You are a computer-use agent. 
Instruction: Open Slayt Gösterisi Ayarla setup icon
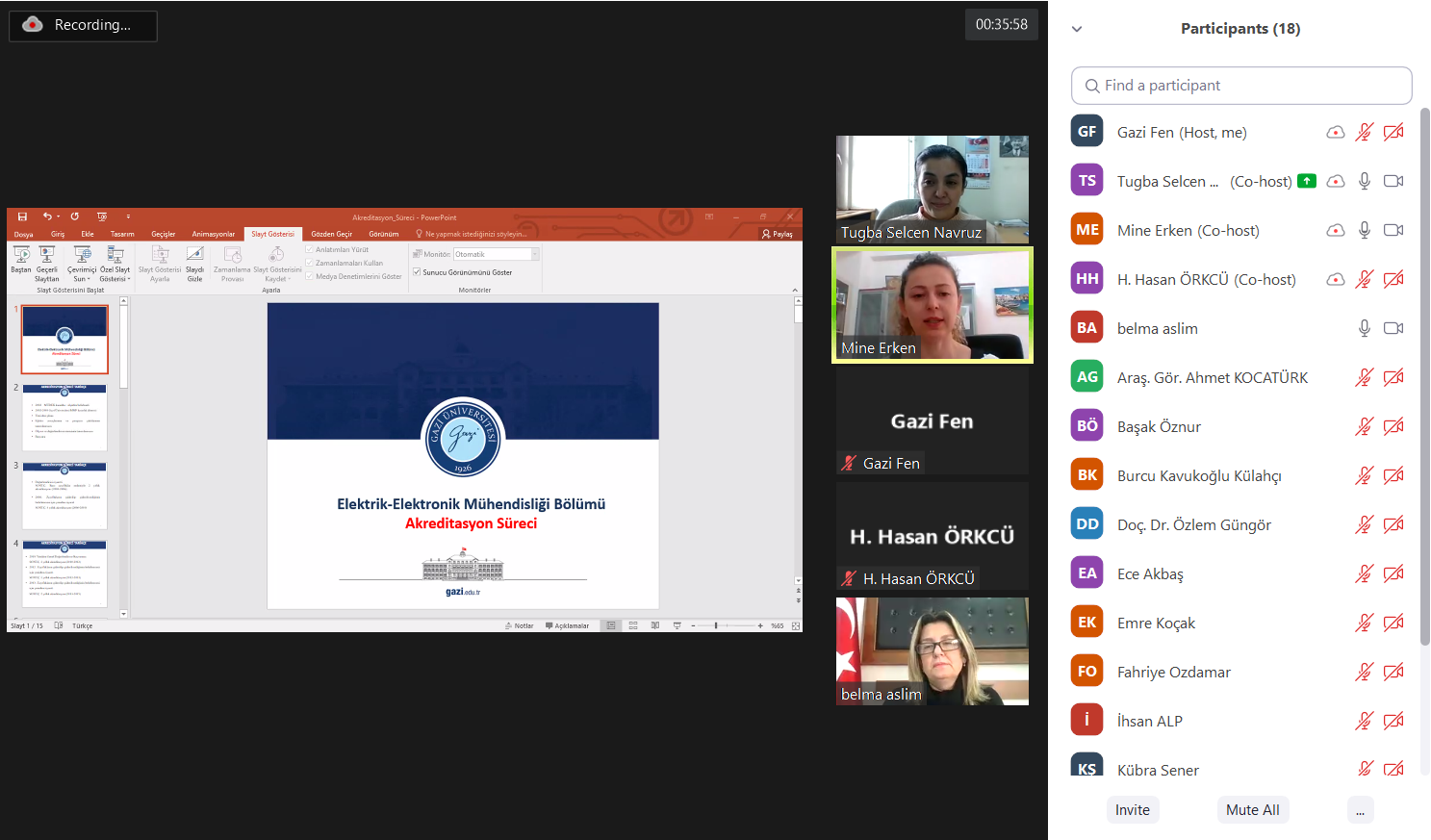160,264
